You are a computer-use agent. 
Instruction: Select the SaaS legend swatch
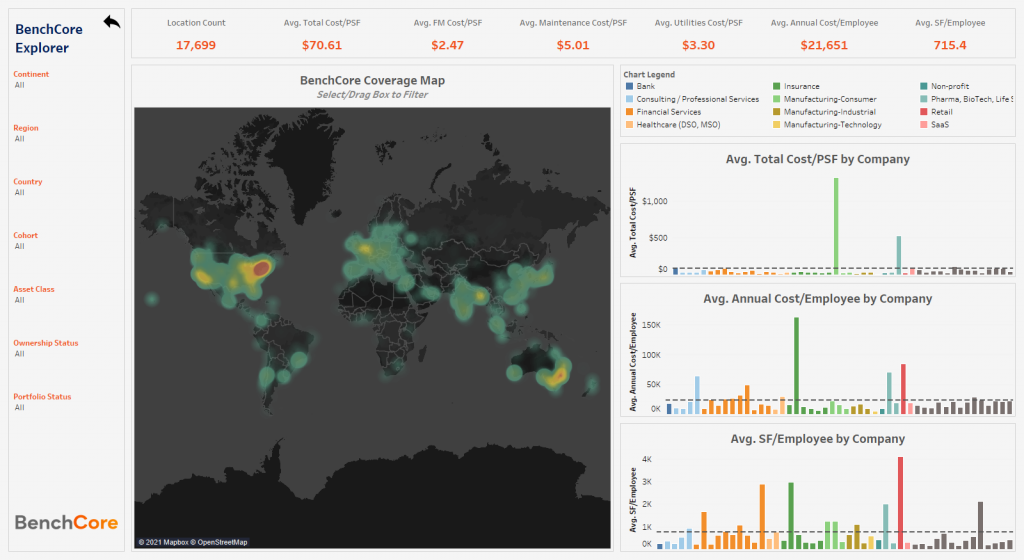923,125
